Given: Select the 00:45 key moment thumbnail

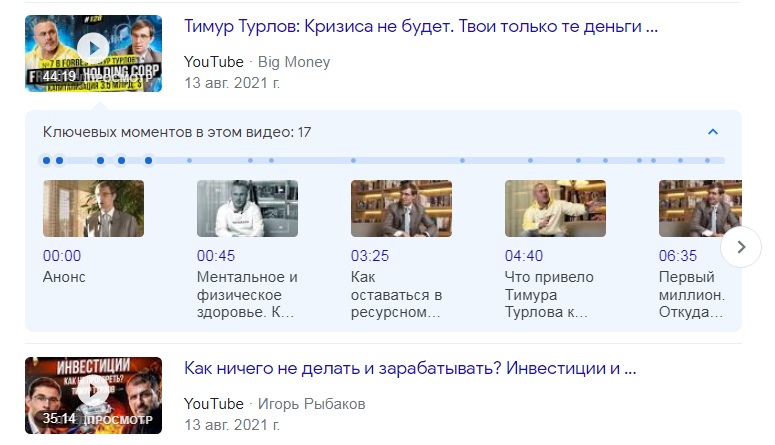Looking at the screenshot, I should (247, 208).
